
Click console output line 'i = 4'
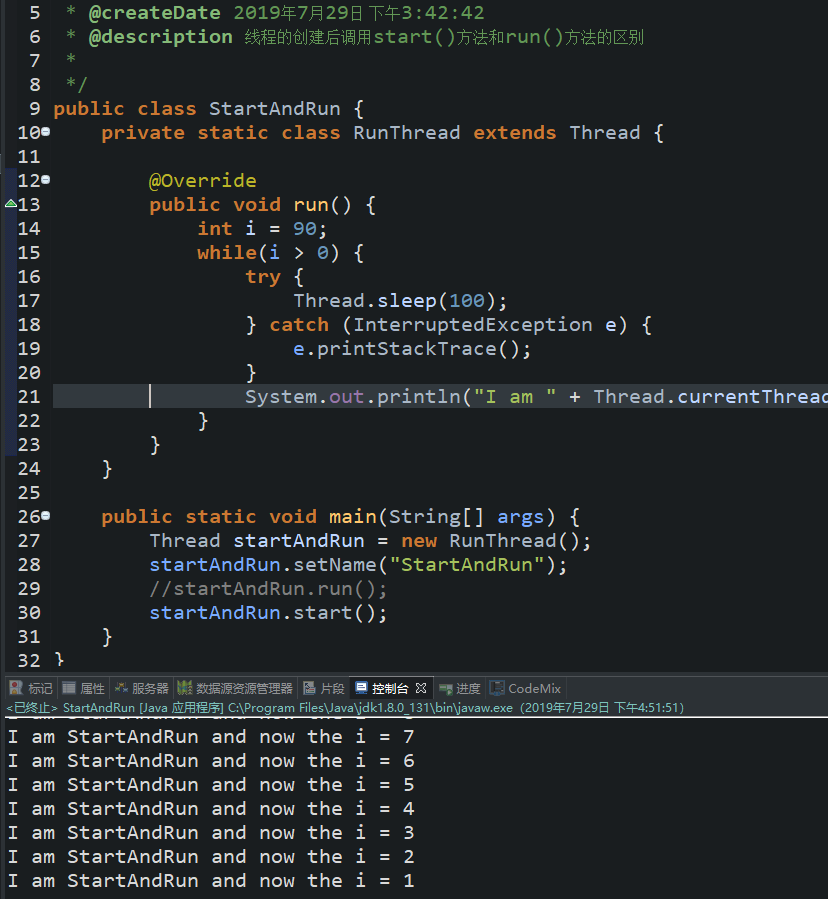pos(210,809)
